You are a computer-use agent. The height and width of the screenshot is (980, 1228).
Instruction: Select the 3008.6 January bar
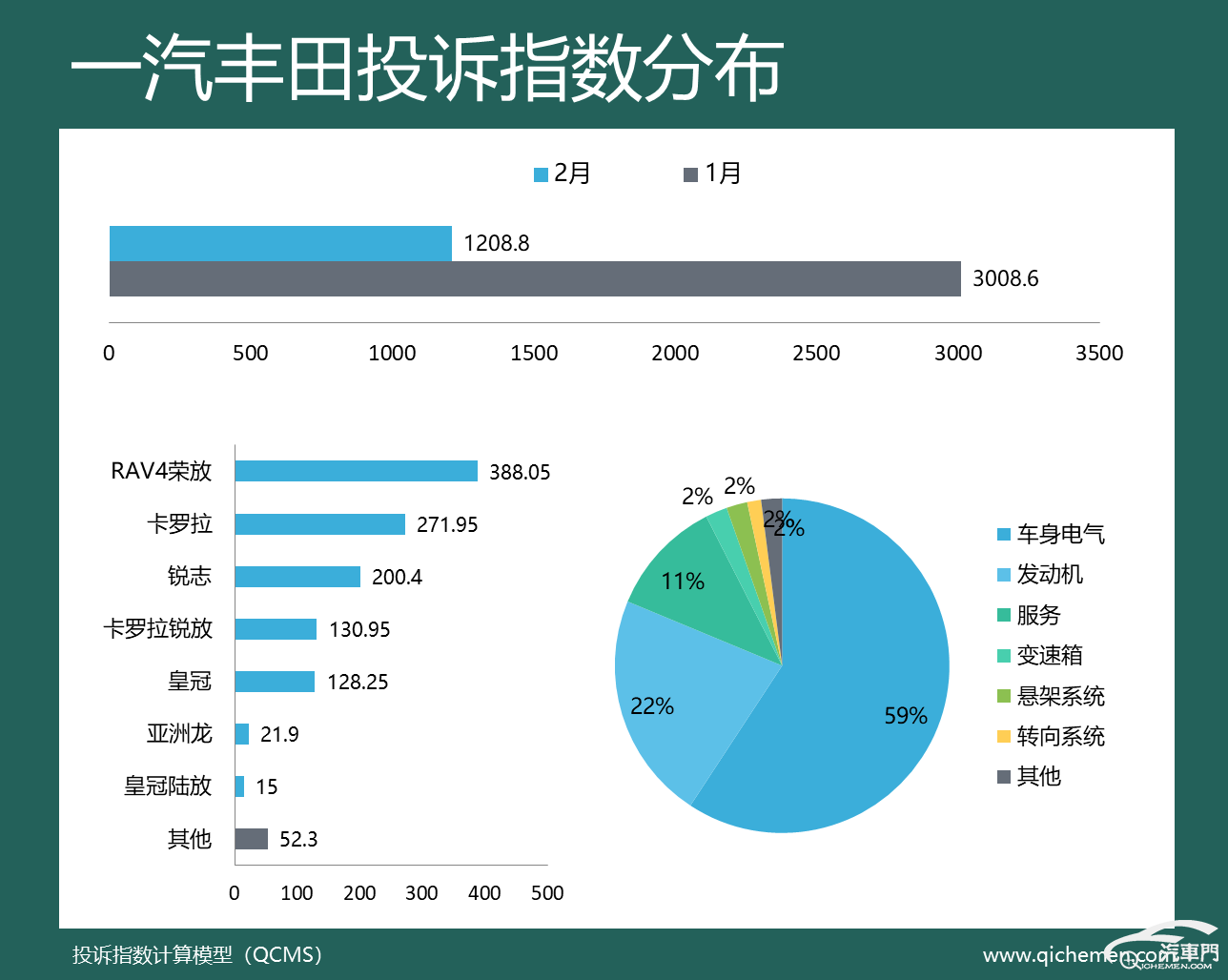(x=535, y=278)
